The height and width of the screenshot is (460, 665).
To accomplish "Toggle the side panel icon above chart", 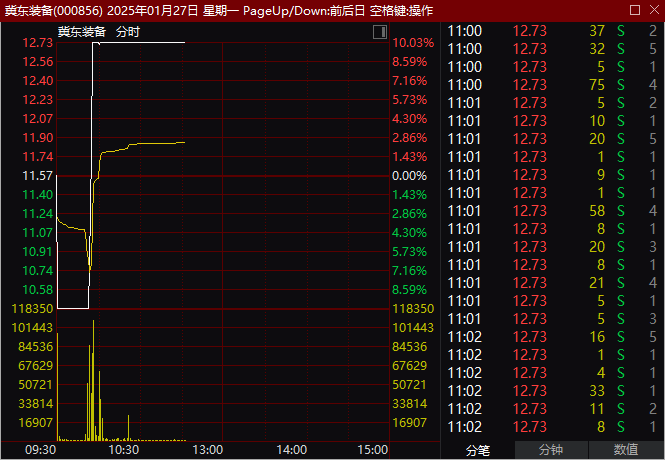I will point(380,32).
